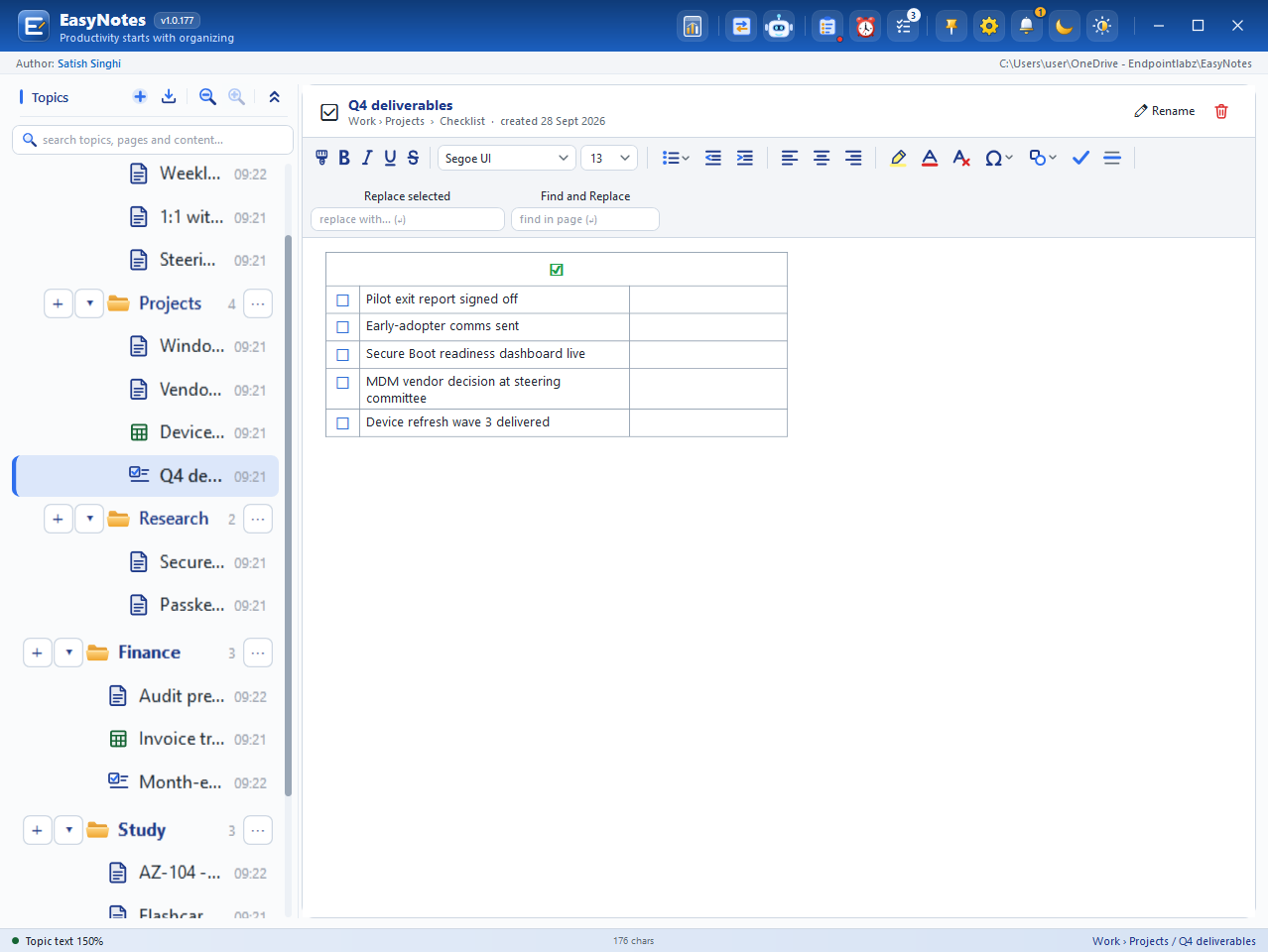Open the font size 13 dropdown

(608, 158)
